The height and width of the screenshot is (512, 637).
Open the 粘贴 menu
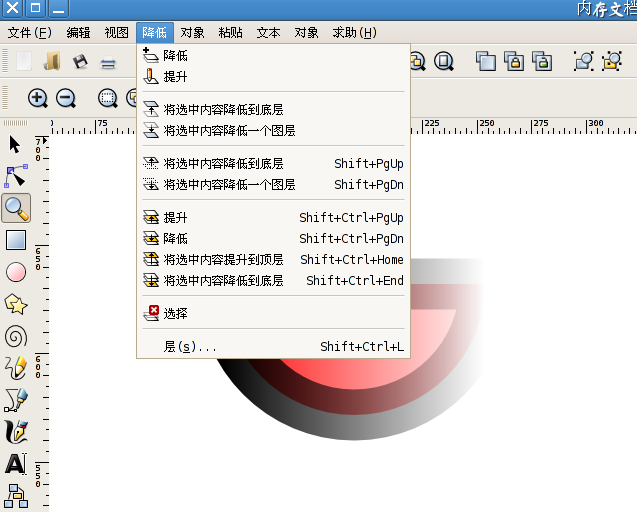pyautogui.click(x=230, y=33)
